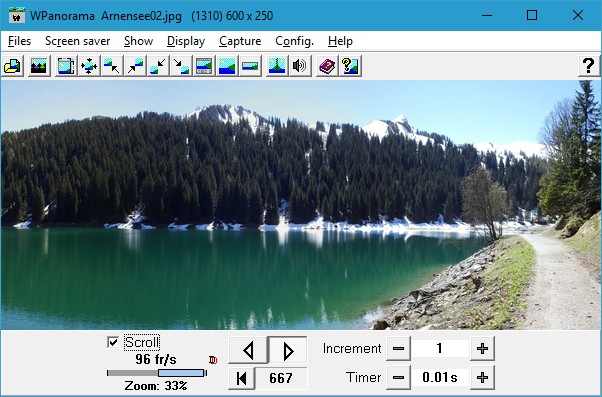Open a panorama file with folder icon

click(x=12, y=66)
